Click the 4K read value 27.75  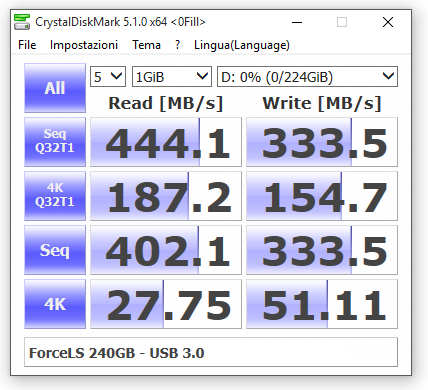(x=166, y=304)
